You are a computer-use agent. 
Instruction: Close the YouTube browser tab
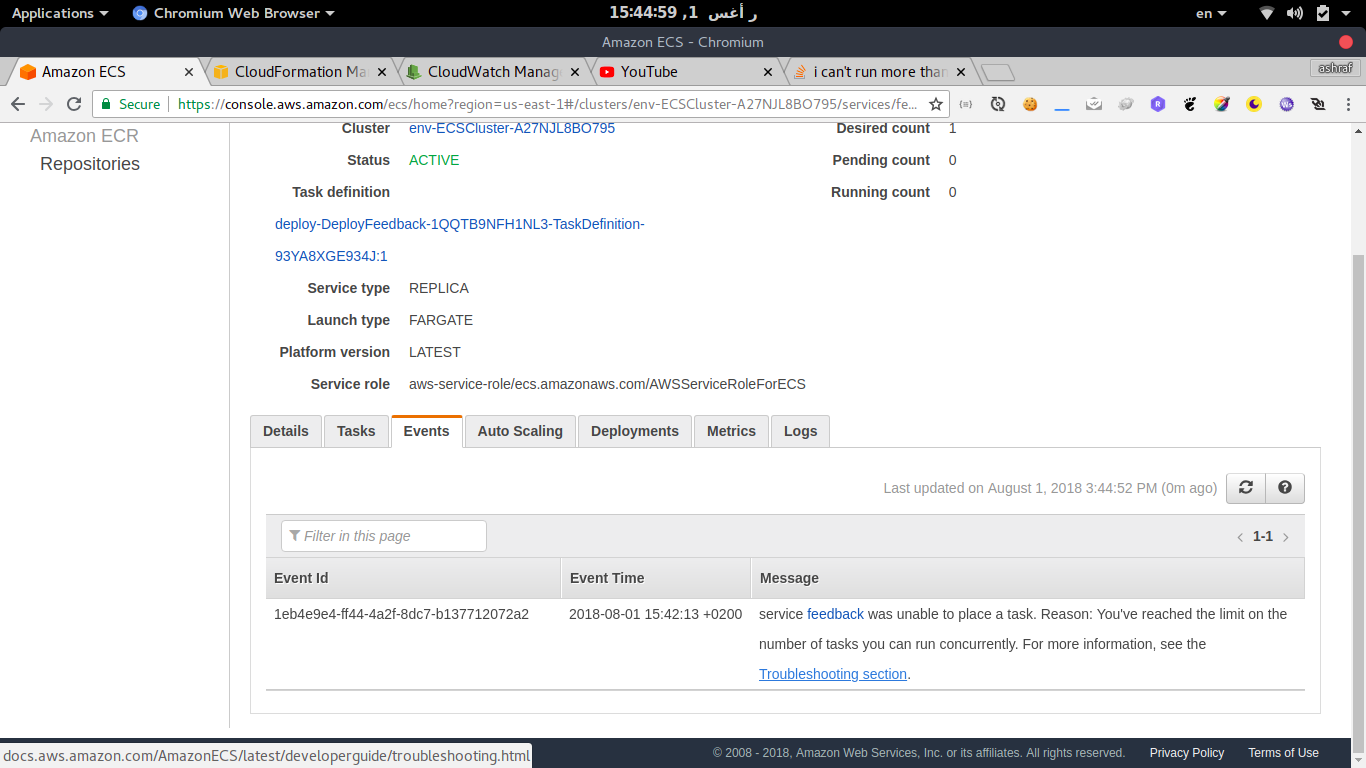point(768,72)
